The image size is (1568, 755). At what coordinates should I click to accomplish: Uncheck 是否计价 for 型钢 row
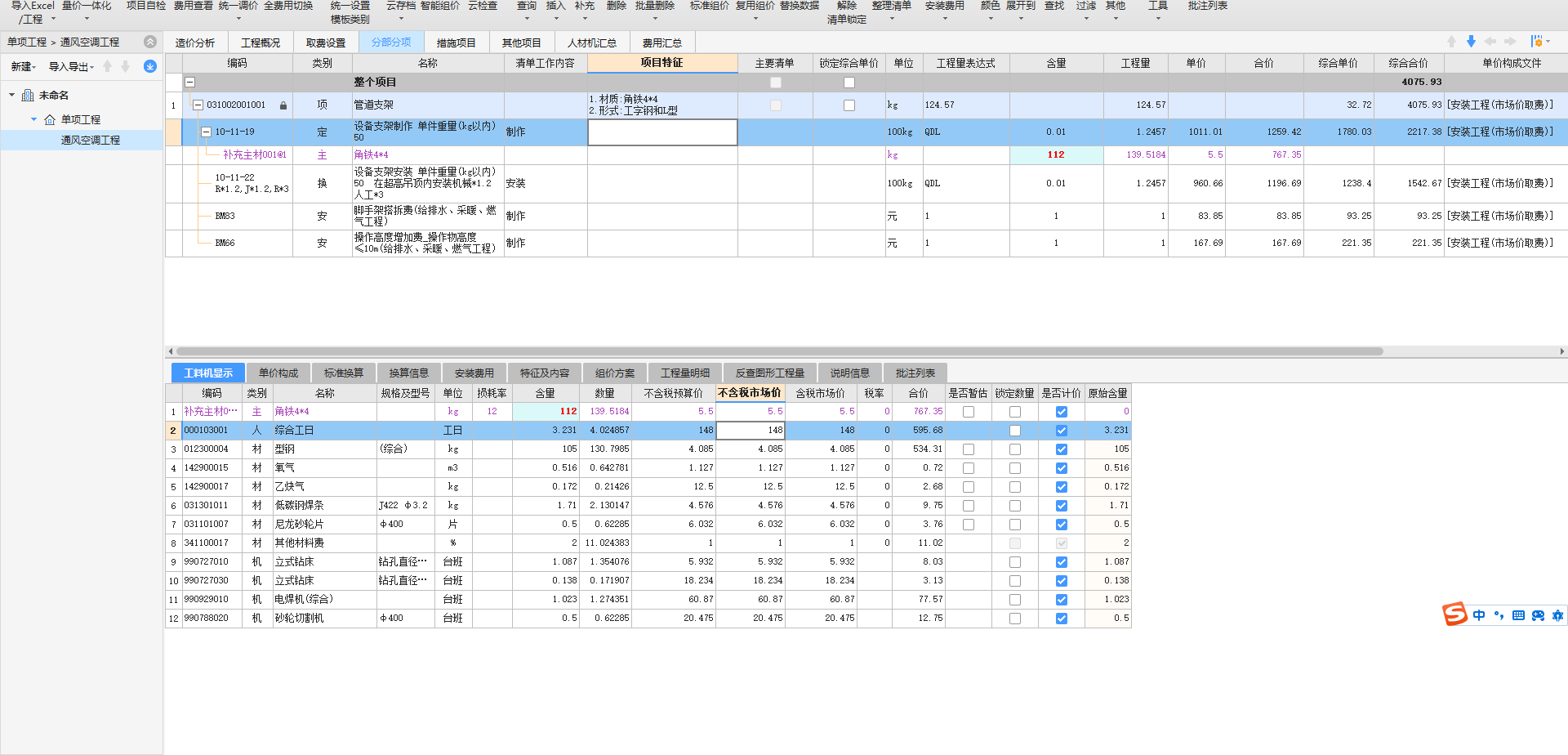coord(1062,449)
